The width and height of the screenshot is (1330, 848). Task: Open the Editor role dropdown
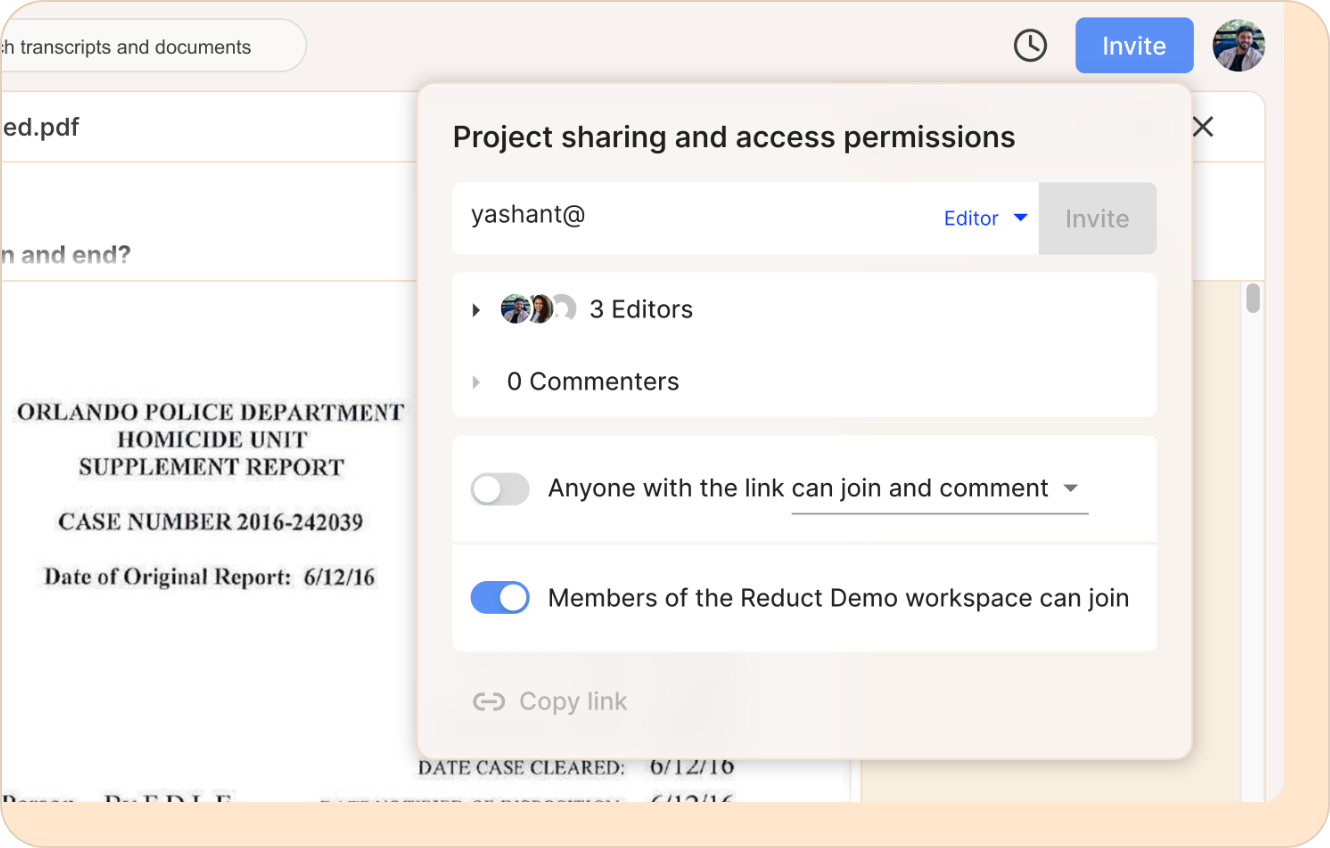[986, 218]
